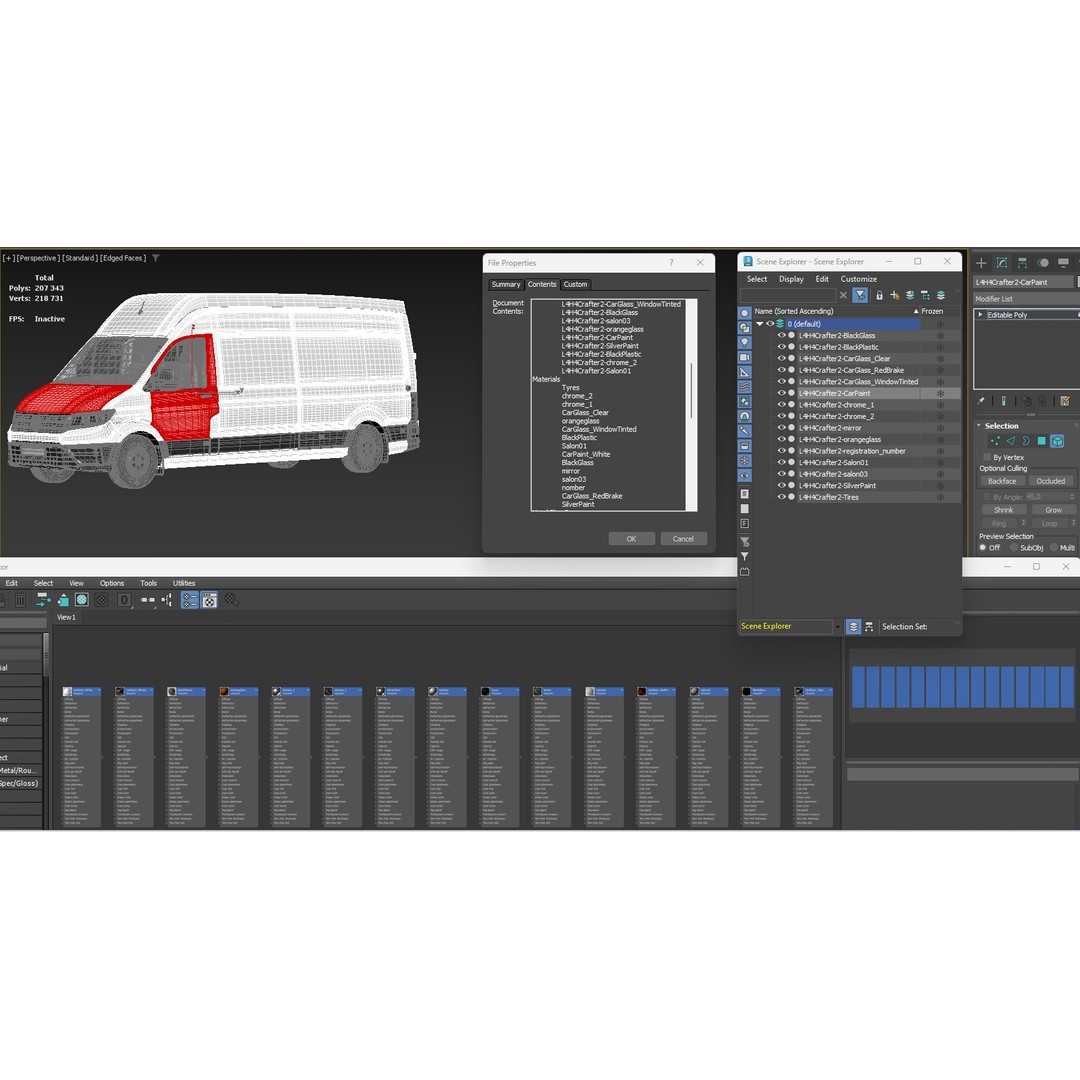Open the Display tab monitor icon in command panel
Viewport: 1080px width, 1080px height.
pos(1063,262)
